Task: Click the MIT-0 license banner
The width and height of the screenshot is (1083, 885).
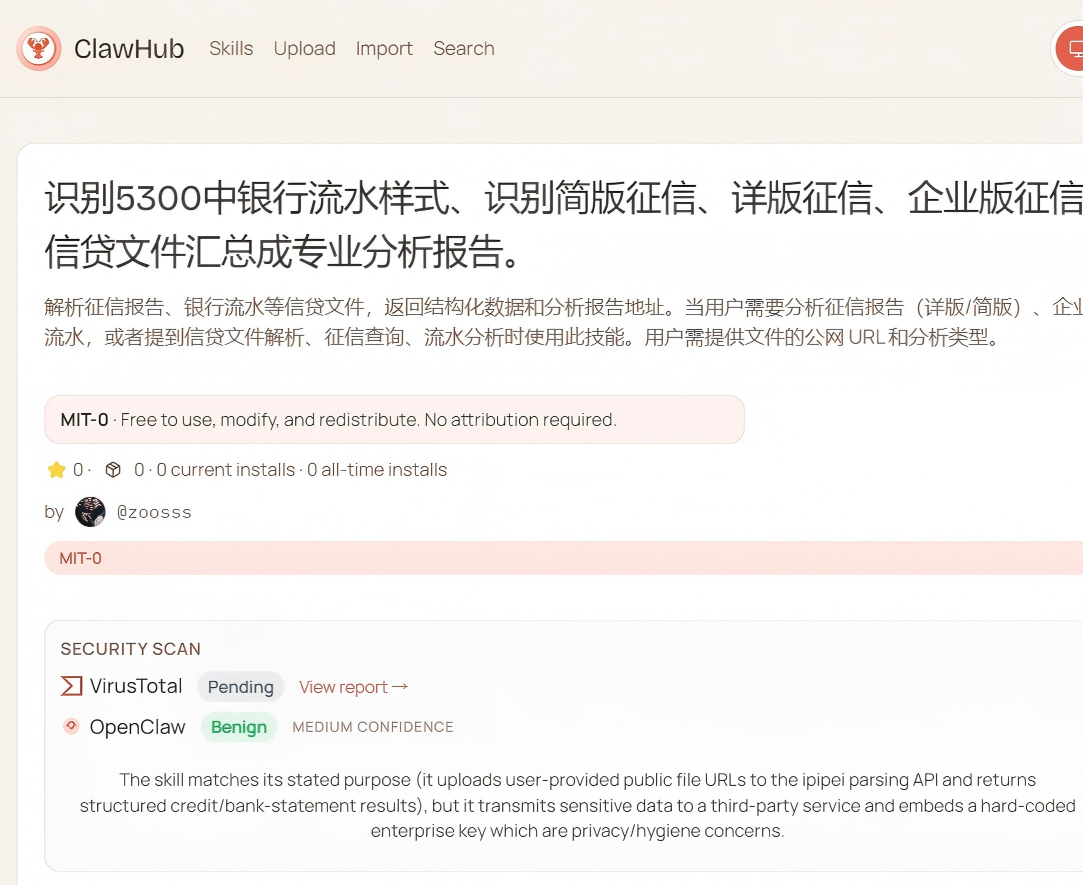Action: [x=80, y=558]
